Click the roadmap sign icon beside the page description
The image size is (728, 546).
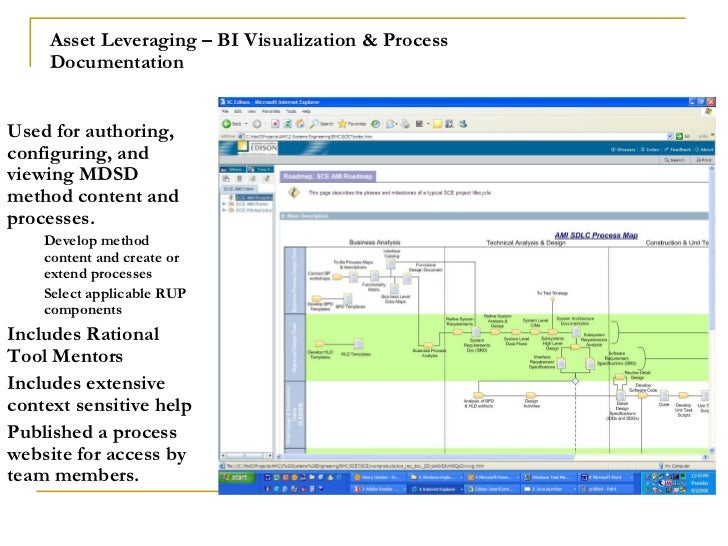tap(294, 192)
